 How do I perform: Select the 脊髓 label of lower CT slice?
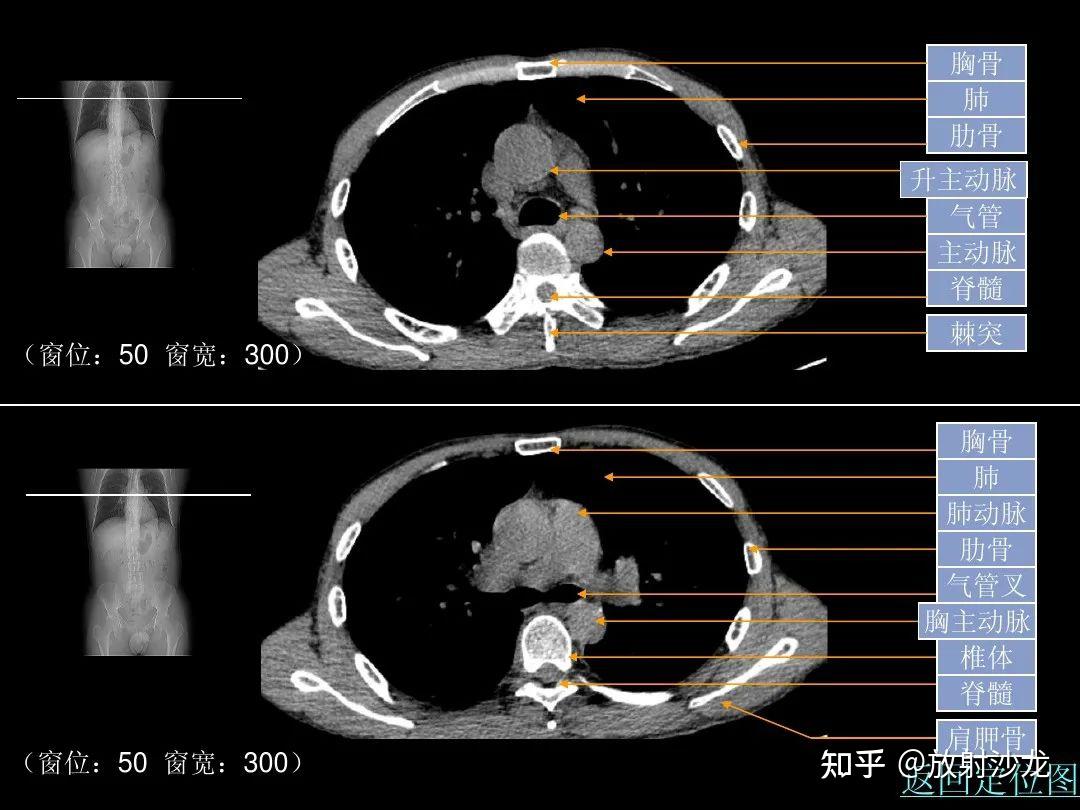click(986, 693)
